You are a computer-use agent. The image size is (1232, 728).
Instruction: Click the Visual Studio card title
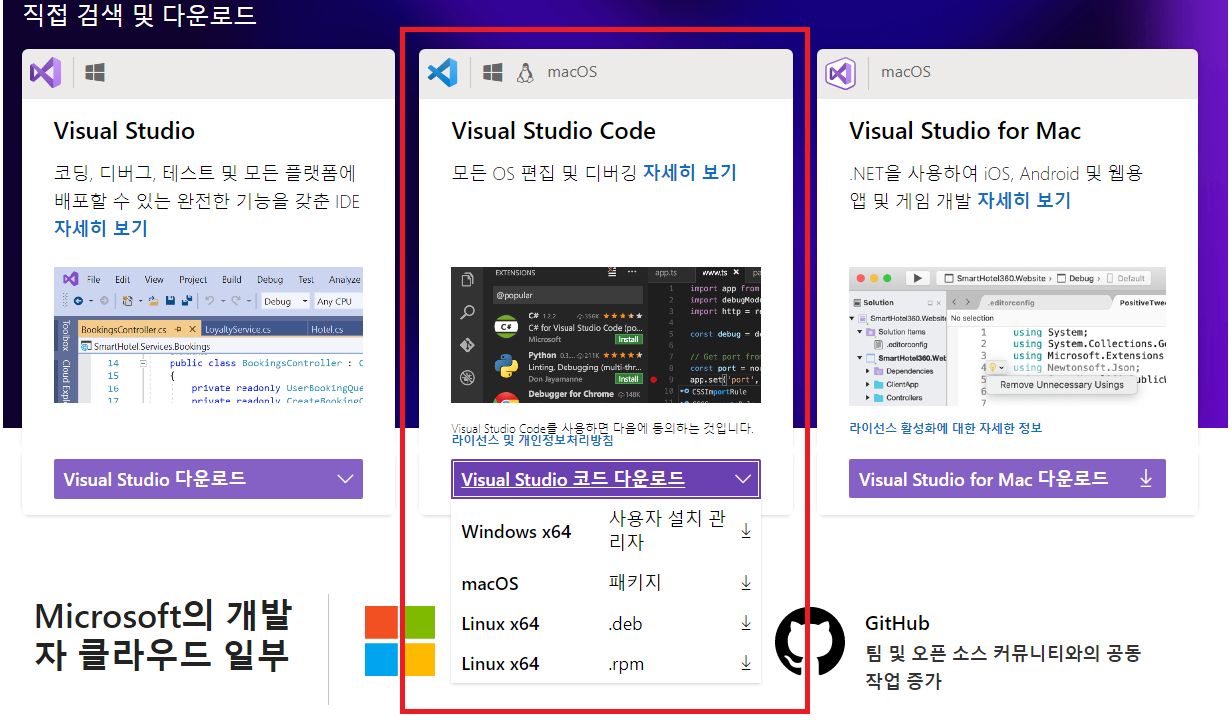[x=124, y=131]
